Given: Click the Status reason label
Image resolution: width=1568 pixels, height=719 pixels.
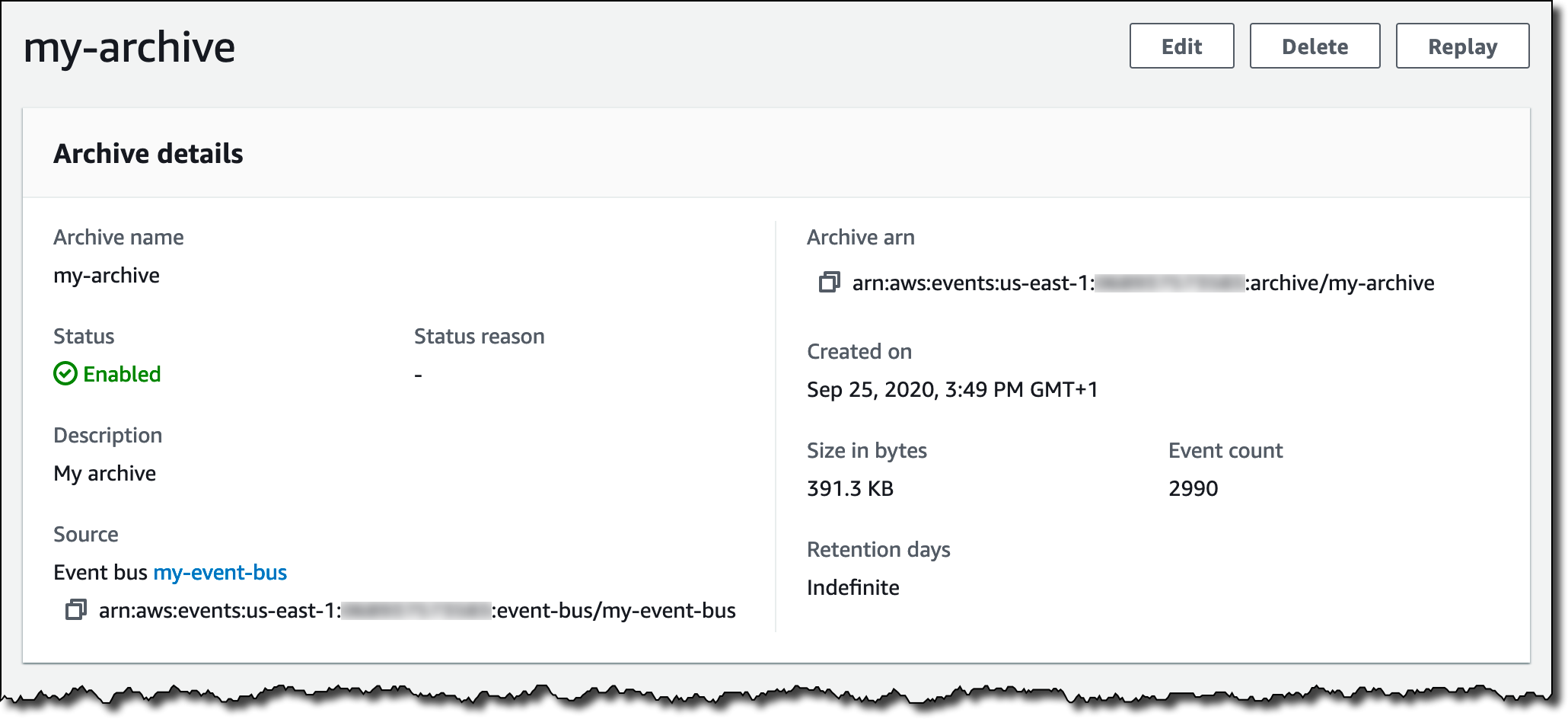Looking at the screenshot, I should pyautogui.click(x=479, y=337).
